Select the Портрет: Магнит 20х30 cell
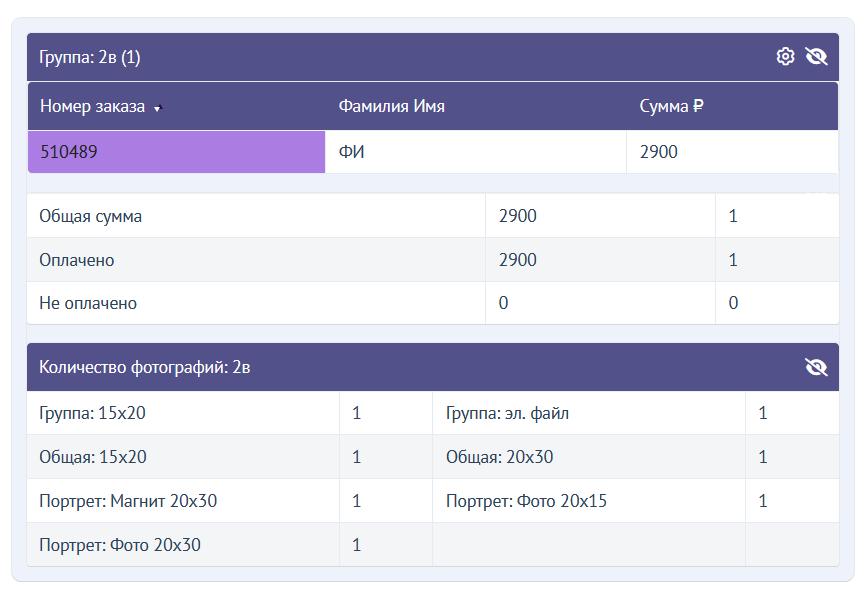This screenshot has width=864, height=593. click(x=128, y=501)
